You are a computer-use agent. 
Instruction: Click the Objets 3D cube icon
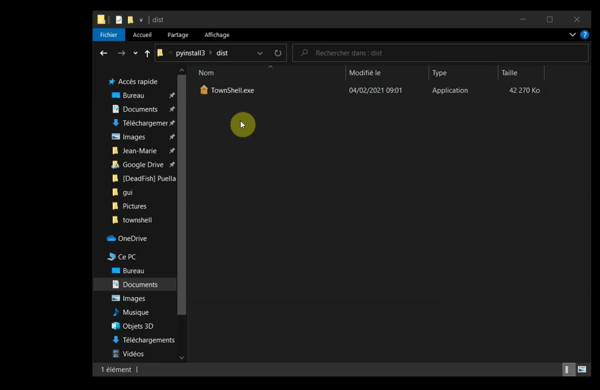(116, 326)
